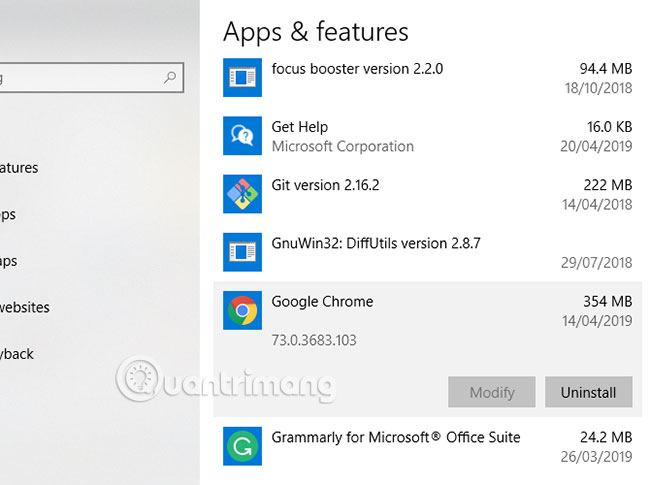Open sidebar item ending in 'websites'
The height and width of the screenshot is (485, 650).
coord(25,308)
